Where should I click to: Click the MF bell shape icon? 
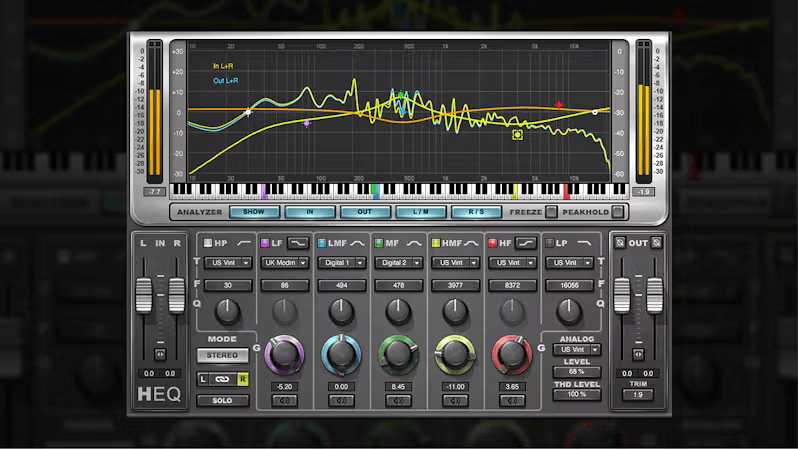tap(414, 243)
